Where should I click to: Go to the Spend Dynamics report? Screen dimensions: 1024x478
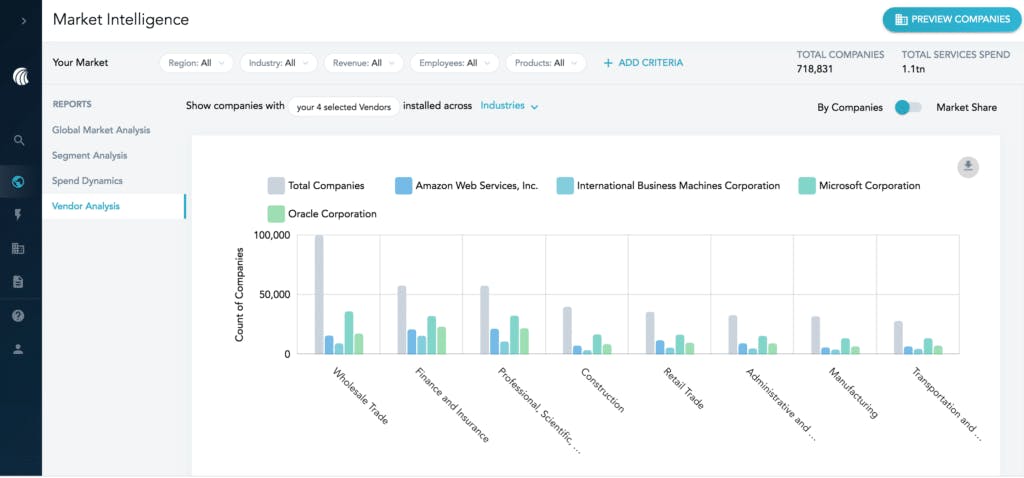click(x=87, y=181)
